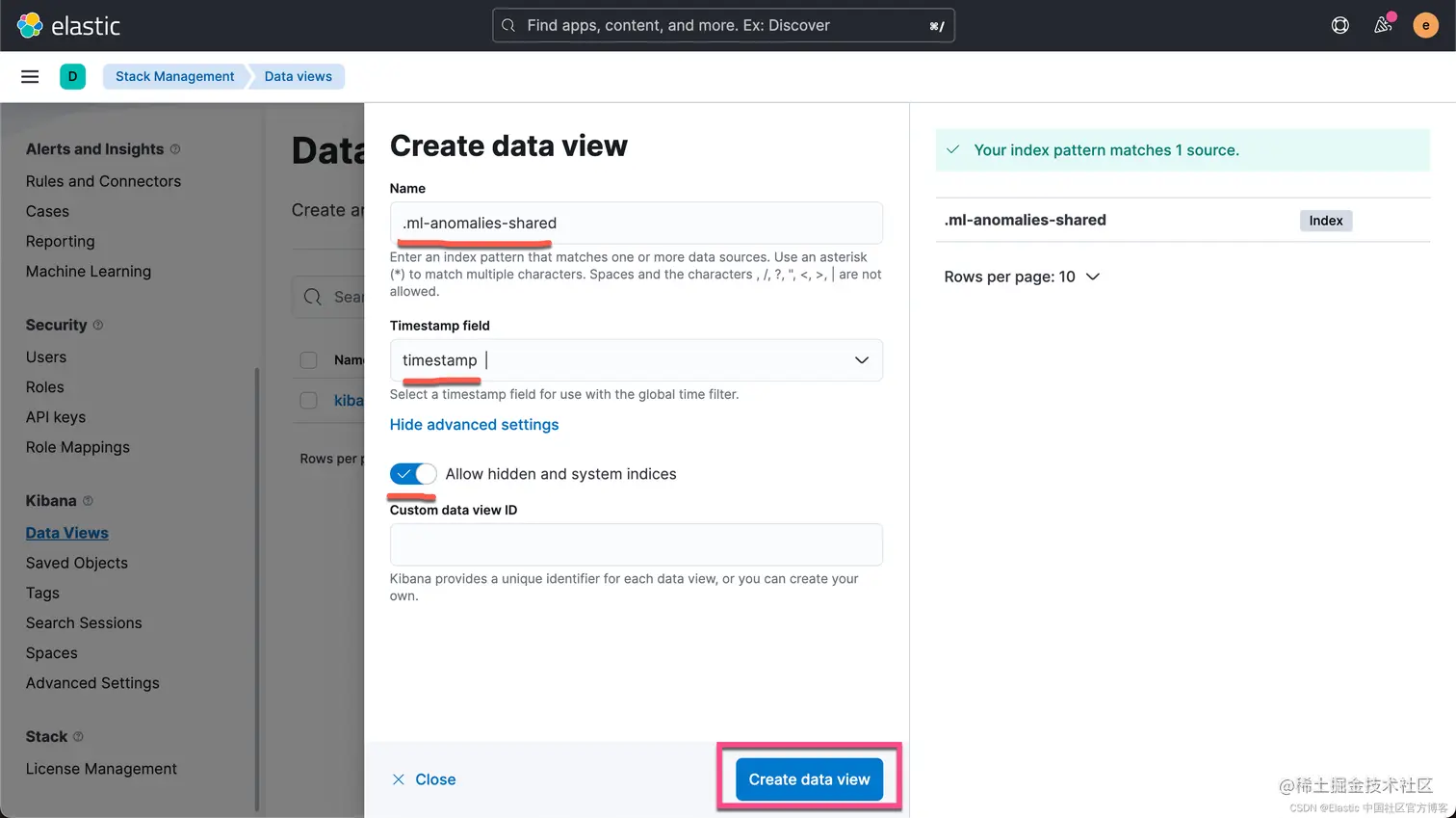Focus the global Find apps search bar
Viewport: 1456px width, 818px height.
coord(723,25)
